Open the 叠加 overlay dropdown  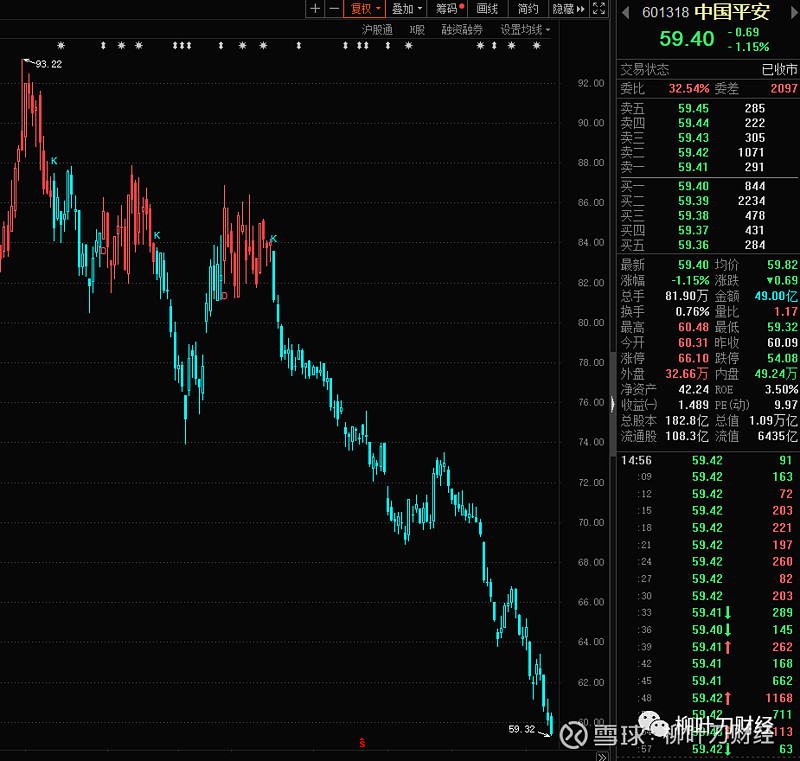click(406, 9)
